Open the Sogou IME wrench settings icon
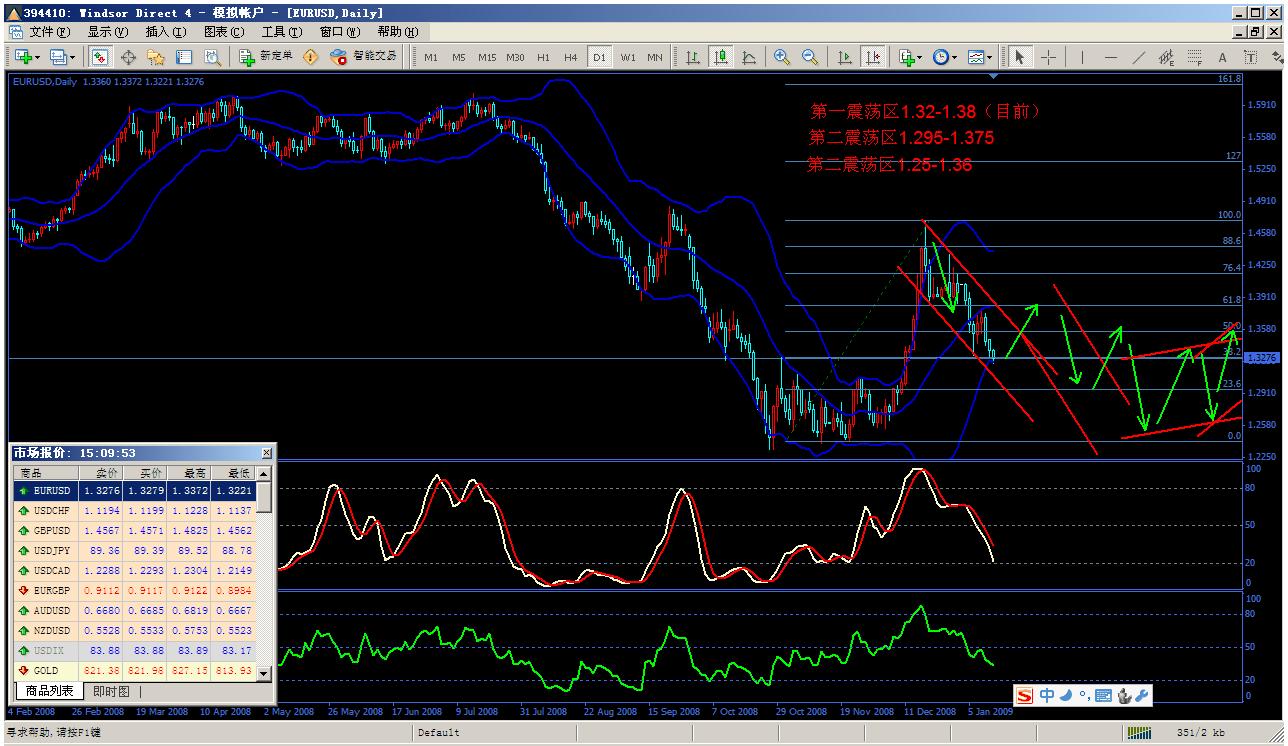1288x746 pixels. [1142, 695]
